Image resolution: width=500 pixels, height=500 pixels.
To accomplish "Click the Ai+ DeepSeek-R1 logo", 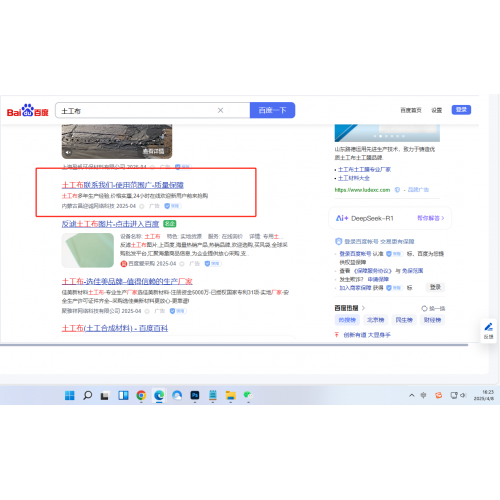I will tap(365, 218).
